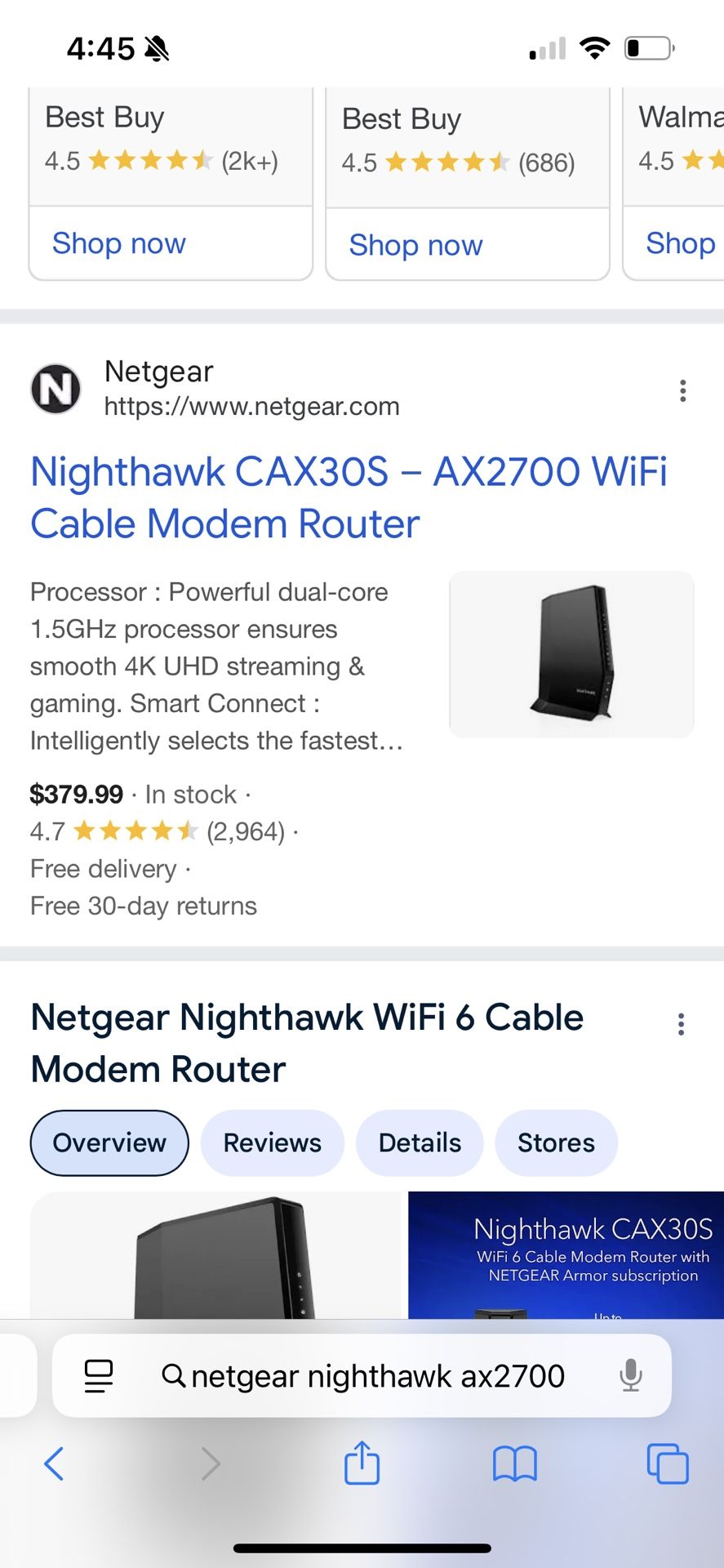Select the Details tab
This screenshot has width=724, height=1568.
pyautogui.click(x=419, y=1143)
